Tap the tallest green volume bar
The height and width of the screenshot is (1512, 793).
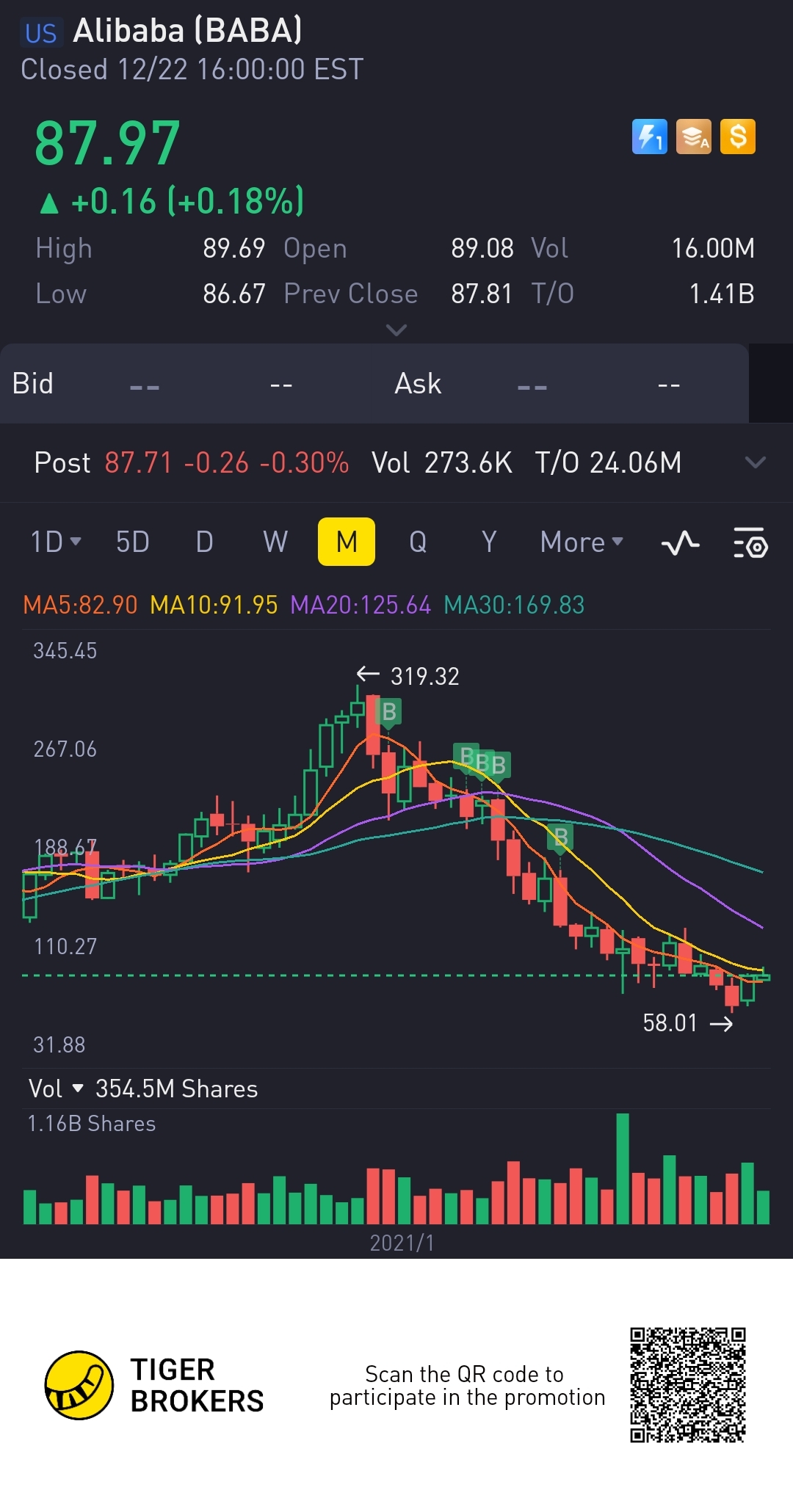pyautogui.click(x=623, y=1168)
